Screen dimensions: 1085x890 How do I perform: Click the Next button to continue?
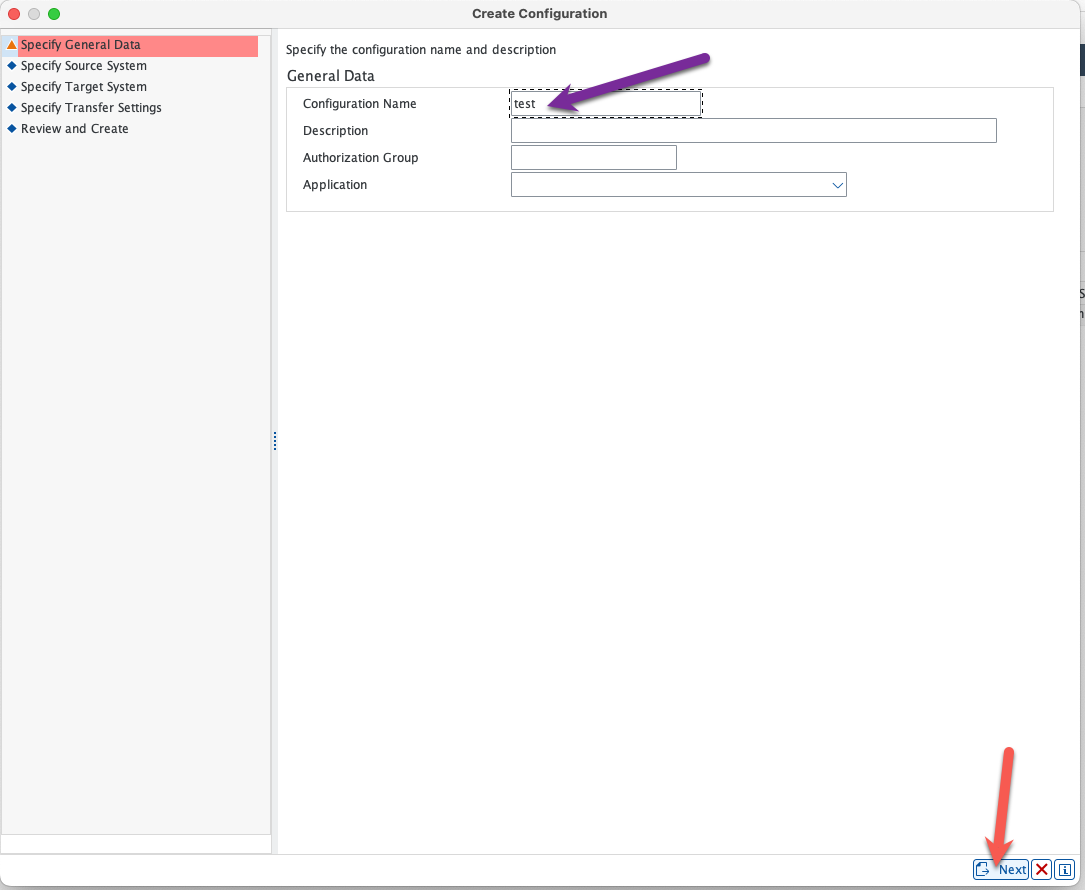(x=1001, y=869)
